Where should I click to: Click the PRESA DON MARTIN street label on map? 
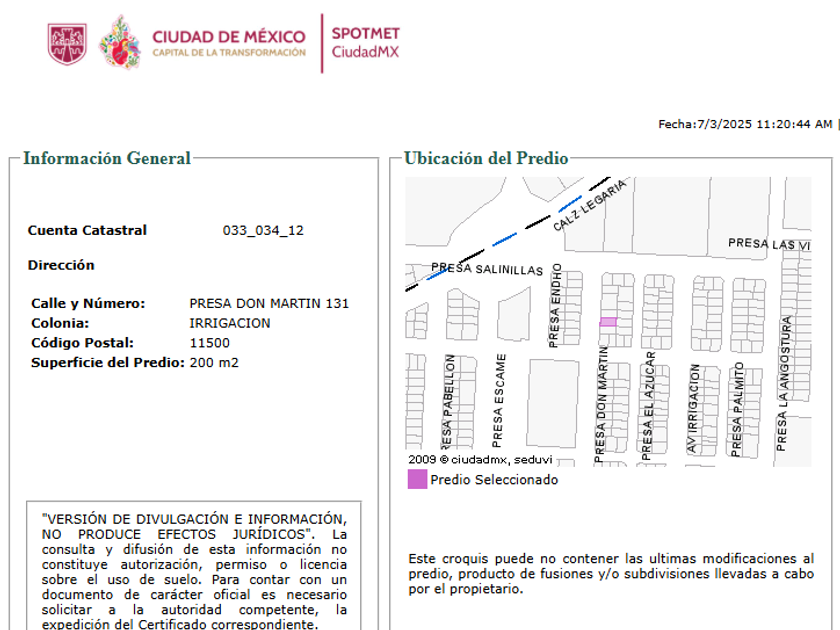602,404
